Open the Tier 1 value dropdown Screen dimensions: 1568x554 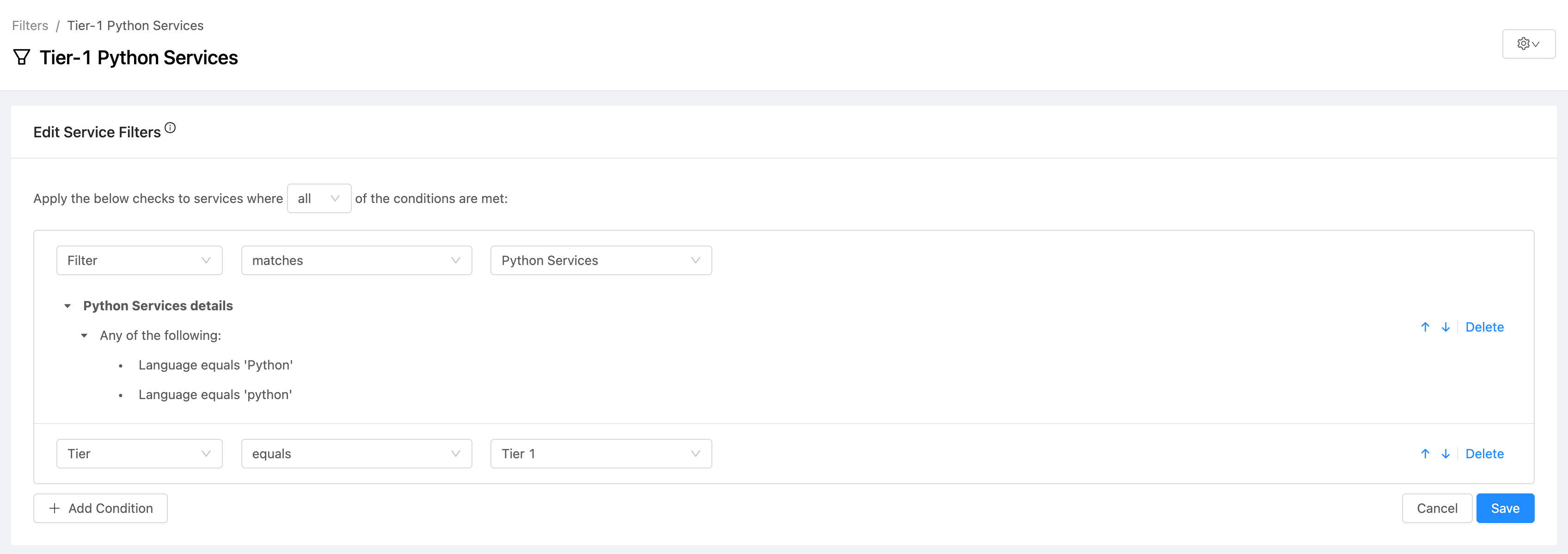coord(601,454)
